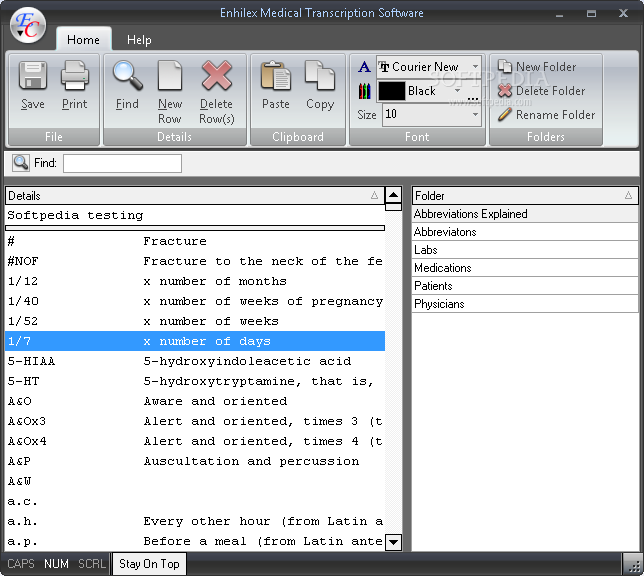
Task: Click the magnifier icon beside the Find field
Action: click(21, 163)
